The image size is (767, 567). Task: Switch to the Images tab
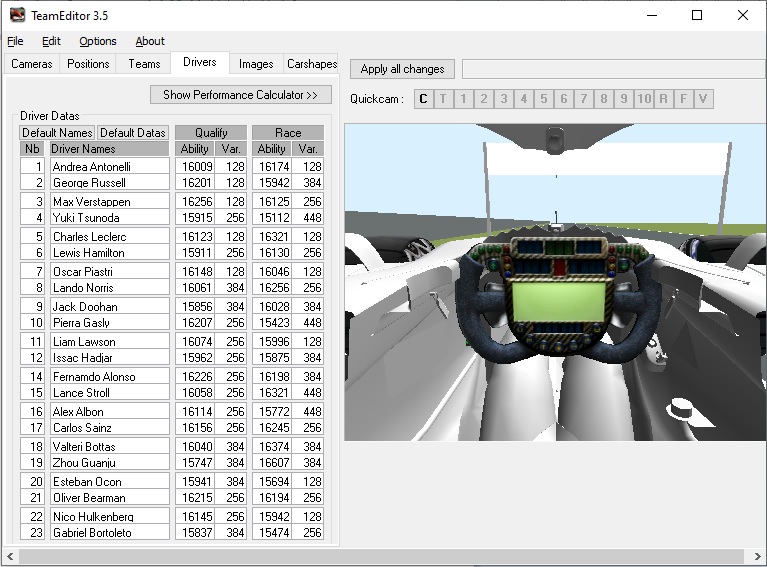[256, 64]
